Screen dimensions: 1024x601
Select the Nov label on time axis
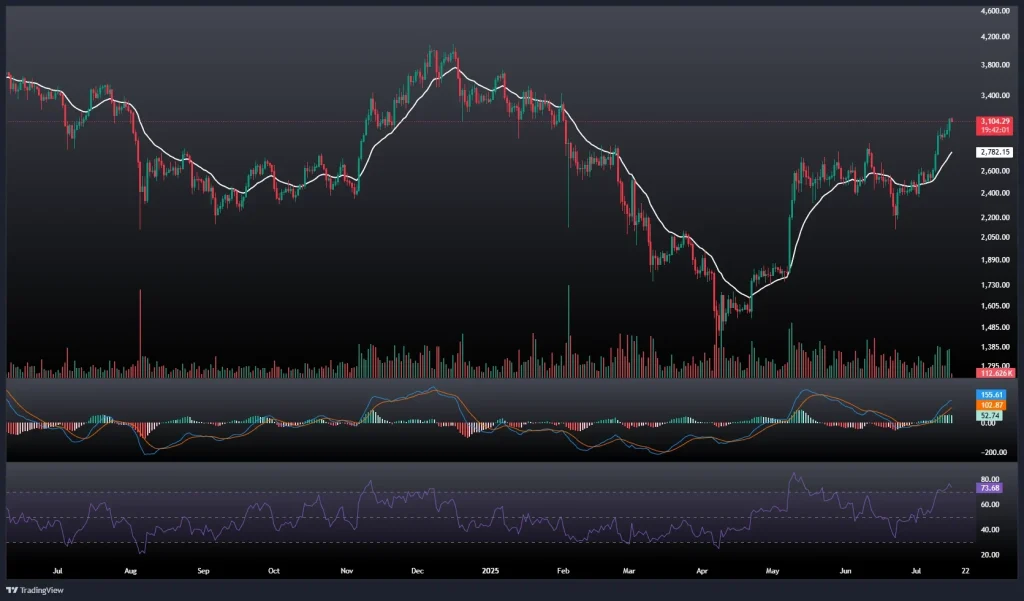(348, 573)
